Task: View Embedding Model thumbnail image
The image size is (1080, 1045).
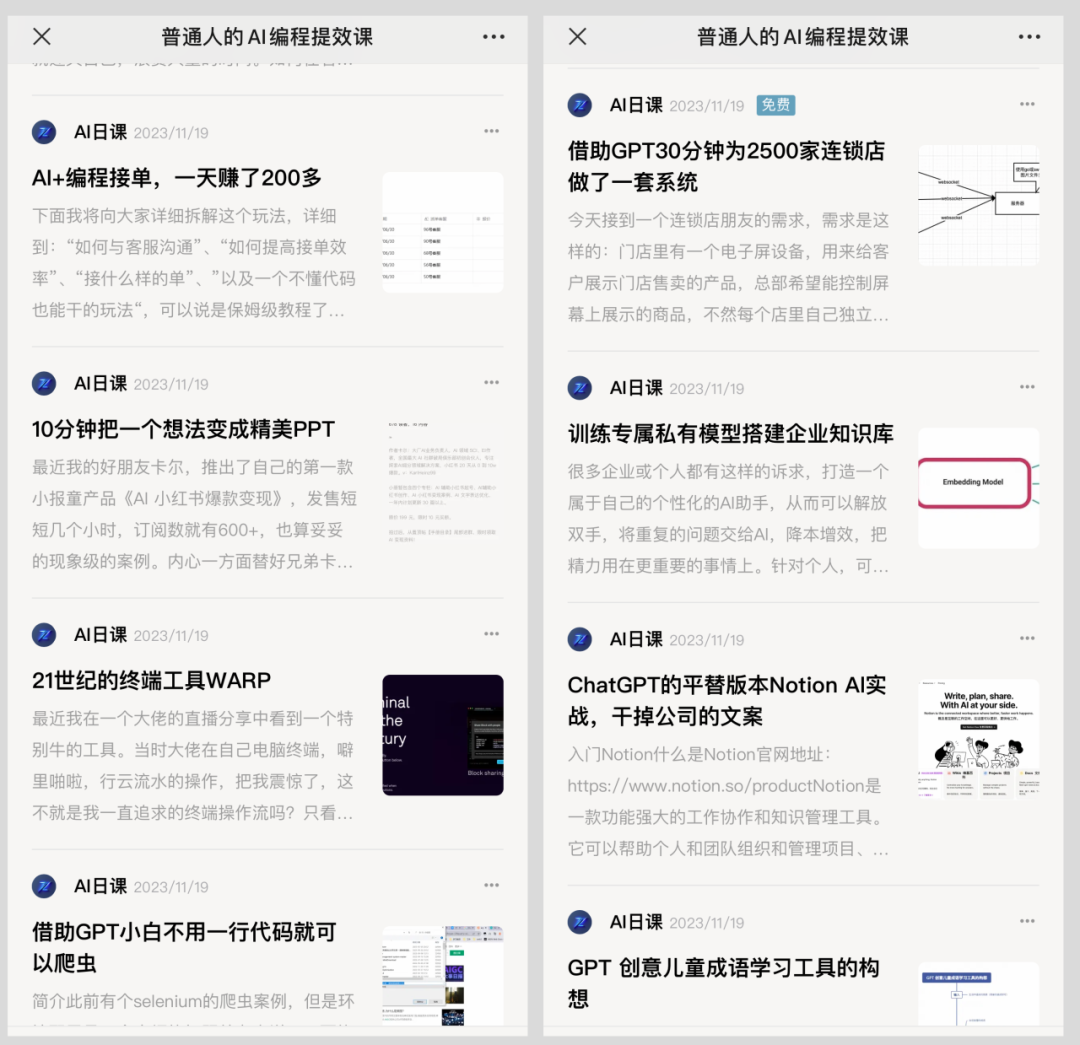Action: [x=979, y=488]
